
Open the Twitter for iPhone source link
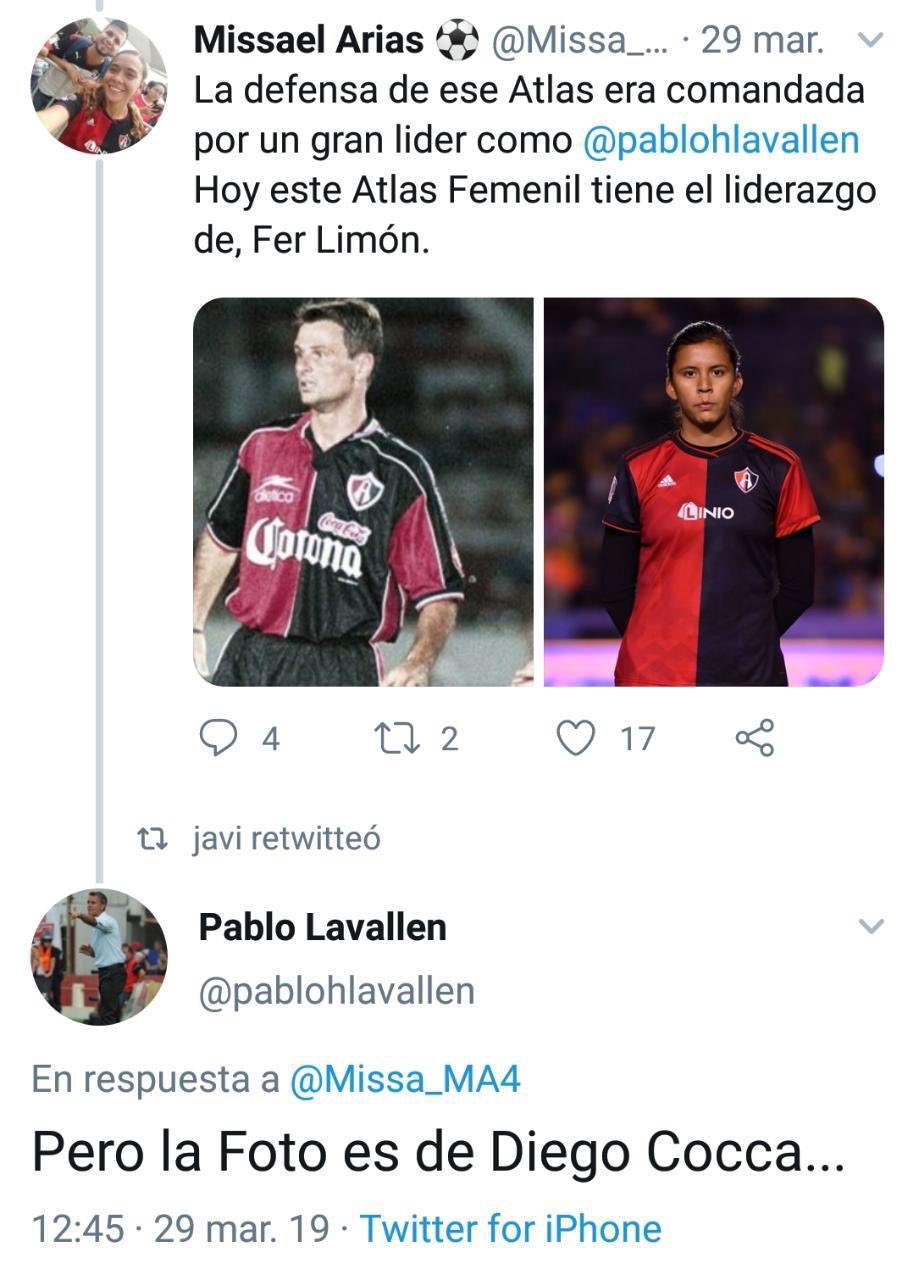510,1228
